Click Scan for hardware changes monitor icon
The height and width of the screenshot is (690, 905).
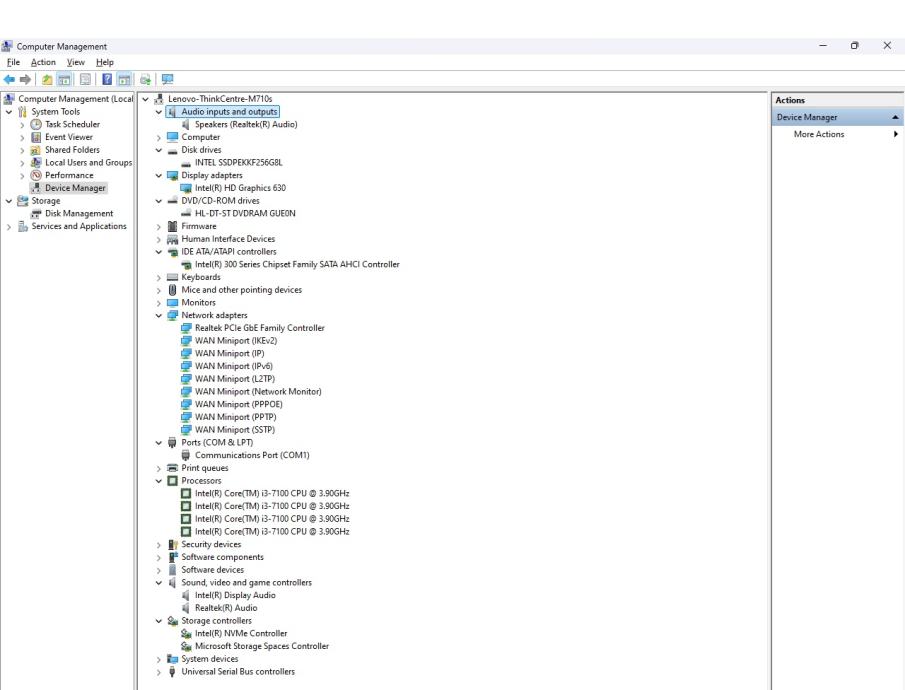pos(167,80)
